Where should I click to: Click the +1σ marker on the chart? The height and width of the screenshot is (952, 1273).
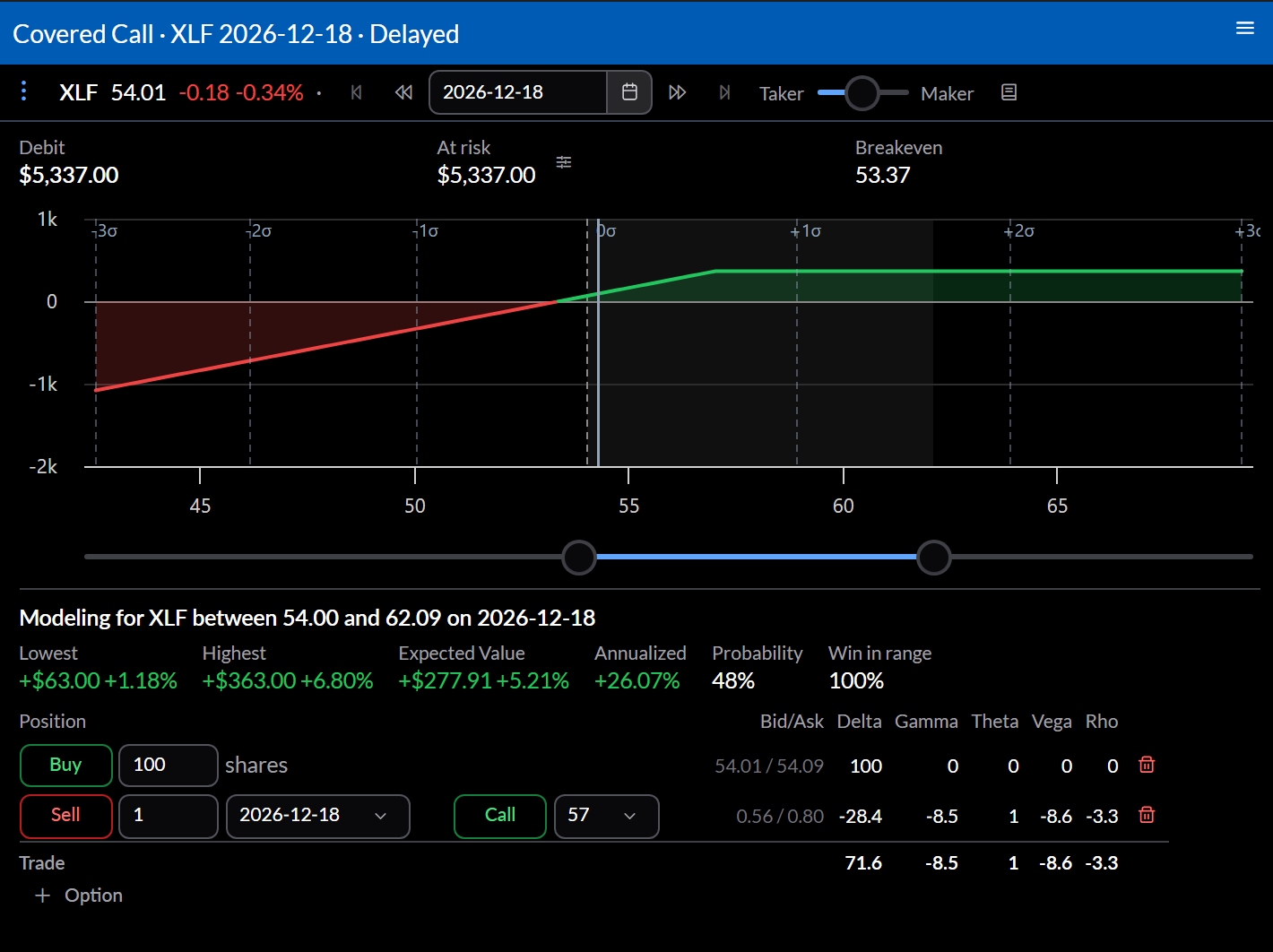click(806, 231)
